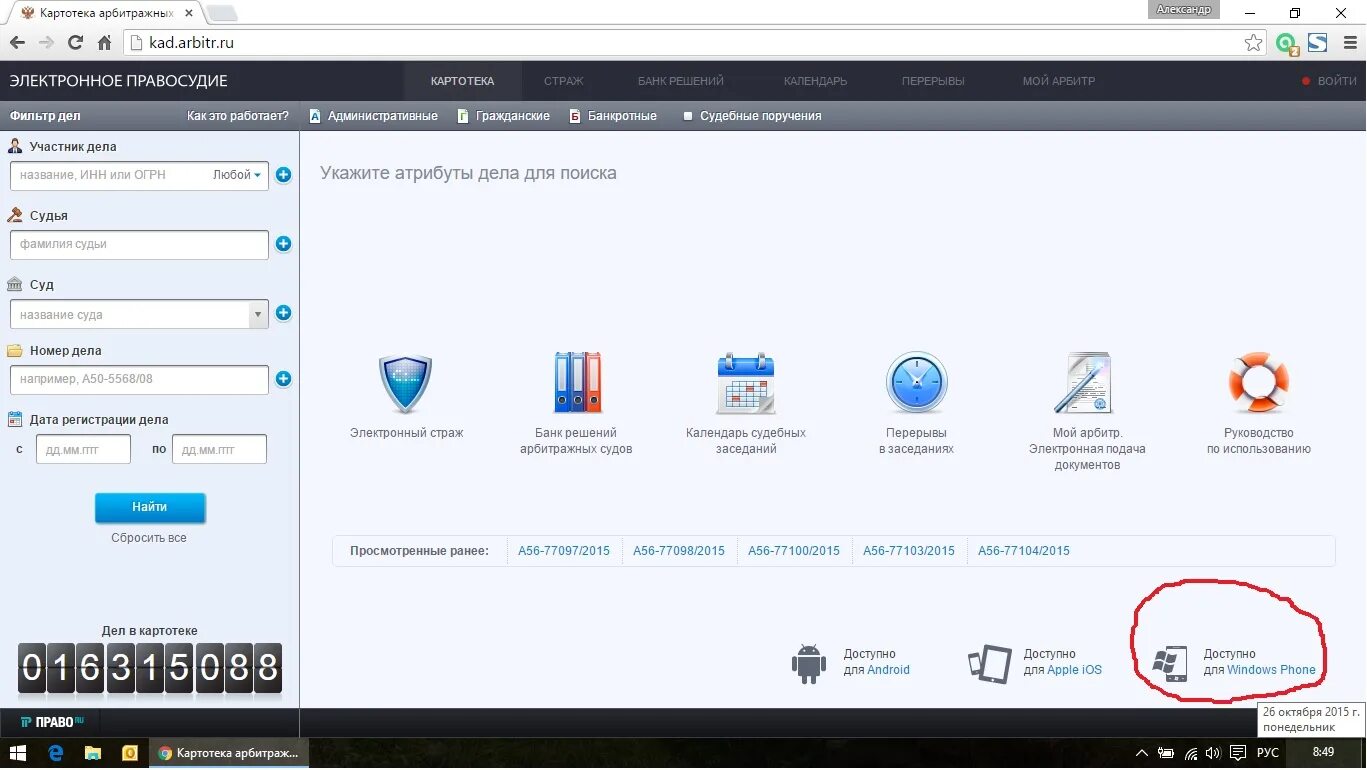Open recently viewed case А56-77104/2015
This screenshot has width=1367, height=770.
[x=1024, y=551]
